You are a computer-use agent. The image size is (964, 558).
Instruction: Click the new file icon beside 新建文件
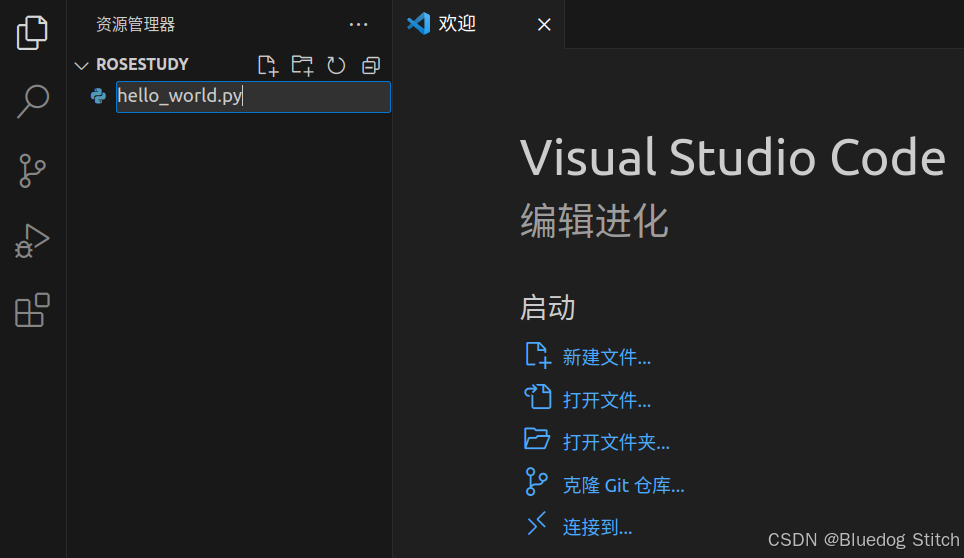point(538,355)
